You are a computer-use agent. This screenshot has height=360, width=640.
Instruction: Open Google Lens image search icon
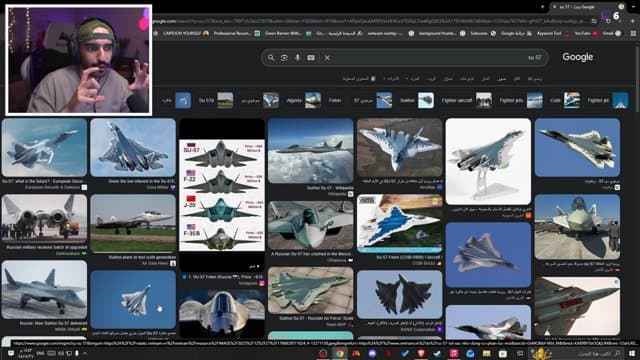point(284,58)
